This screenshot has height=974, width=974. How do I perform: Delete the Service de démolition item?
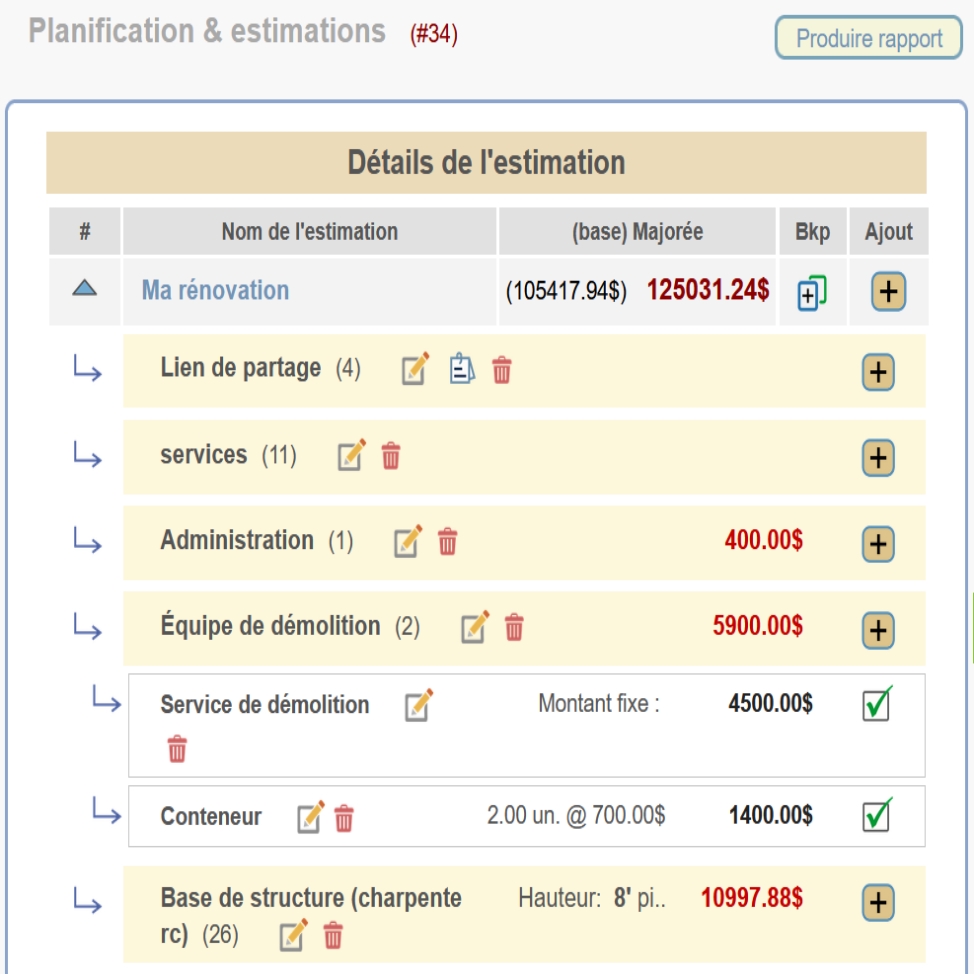click(177, 749)
